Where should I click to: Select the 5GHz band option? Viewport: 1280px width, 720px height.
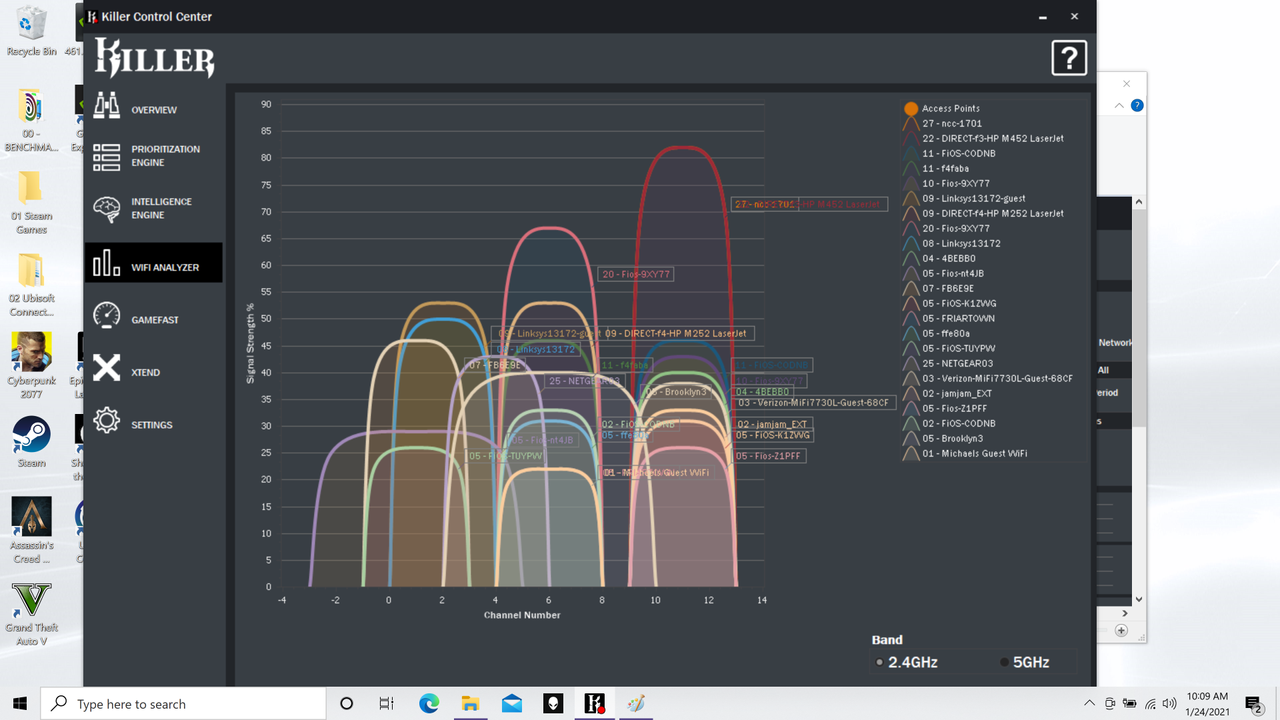pyautogui.click(x=1024, y=662)
